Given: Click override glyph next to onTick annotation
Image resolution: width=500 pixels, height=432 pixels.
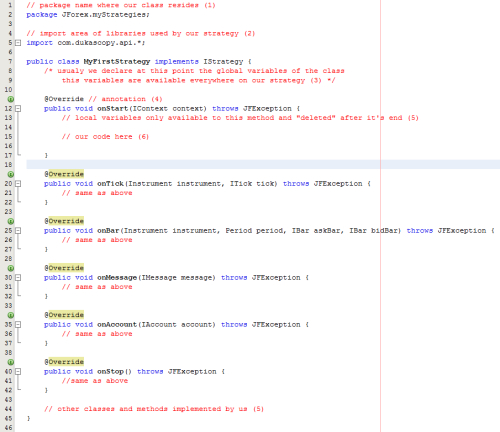Looking at the screenshot, I should click(x=11, y=174).
